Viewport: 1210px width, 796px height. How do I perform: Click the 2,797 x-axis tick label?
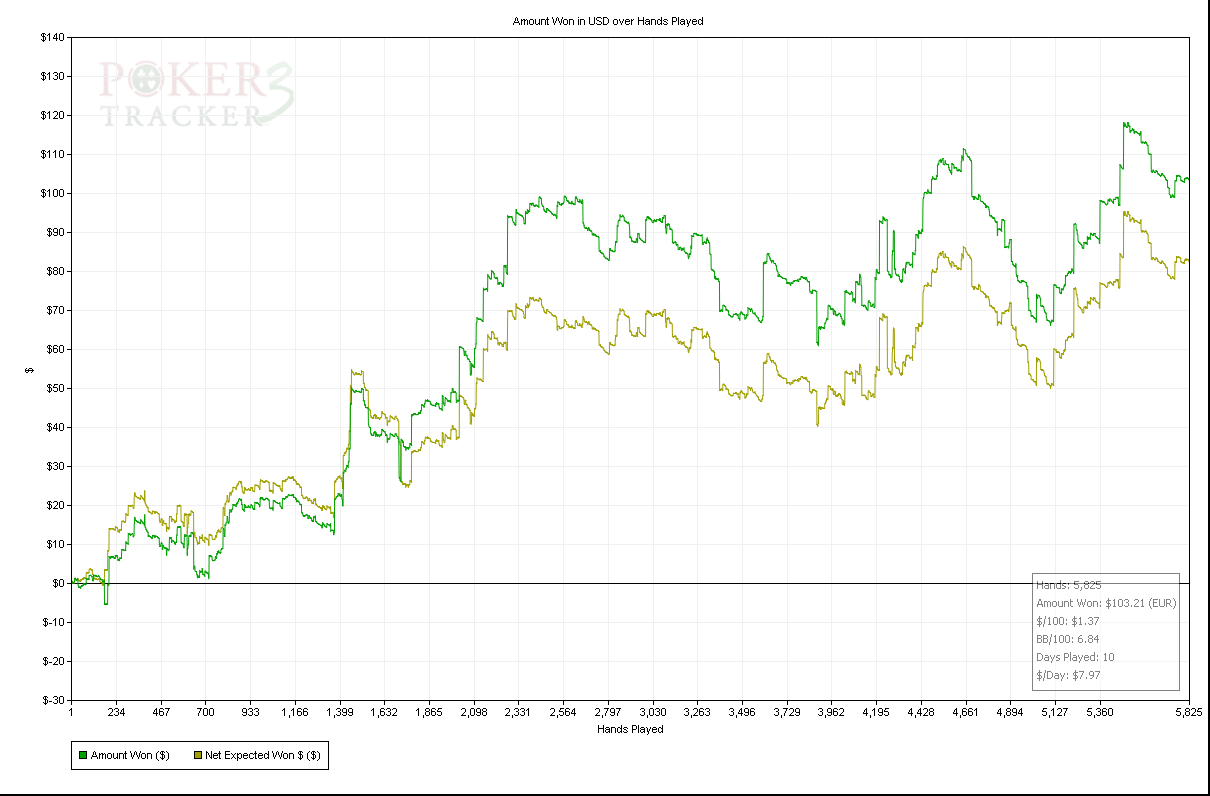[x=608, y=713]
